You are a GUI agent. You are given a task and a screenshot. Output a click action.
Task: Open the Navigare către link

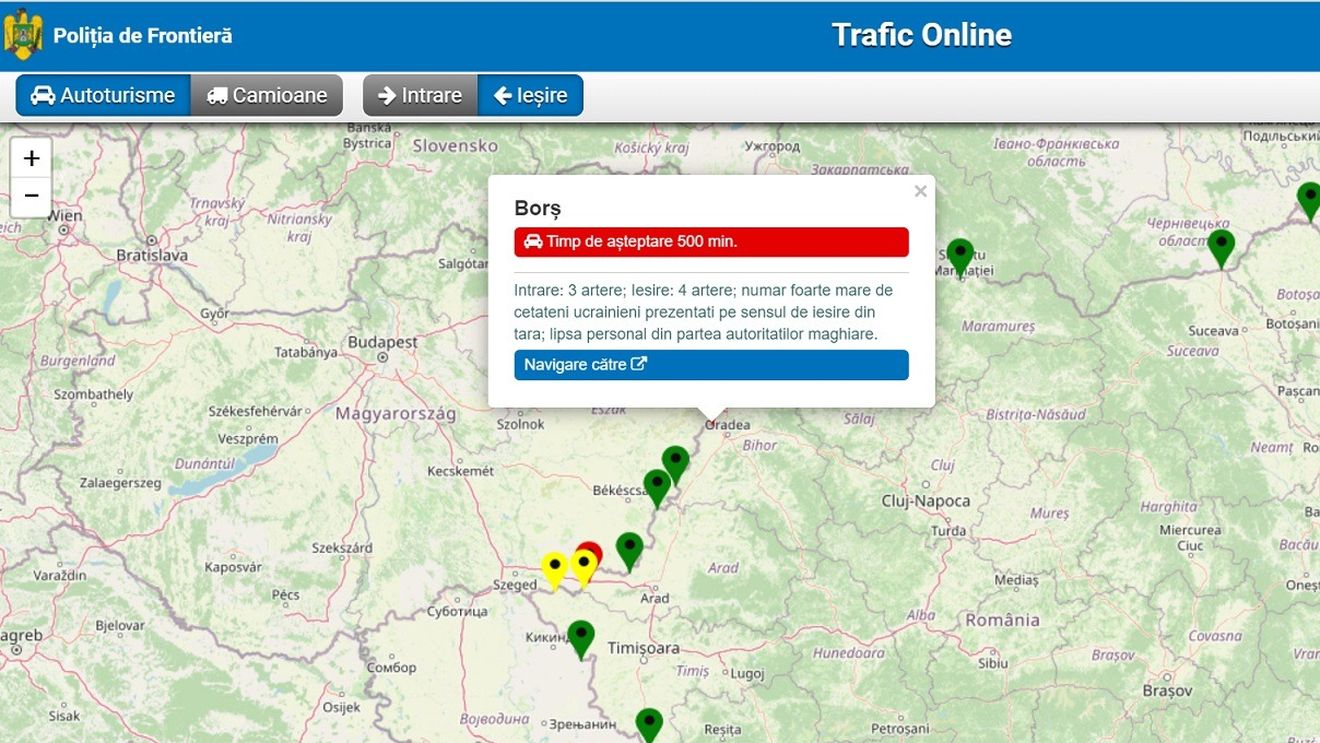pyautogui.click(x=711, y=365)
